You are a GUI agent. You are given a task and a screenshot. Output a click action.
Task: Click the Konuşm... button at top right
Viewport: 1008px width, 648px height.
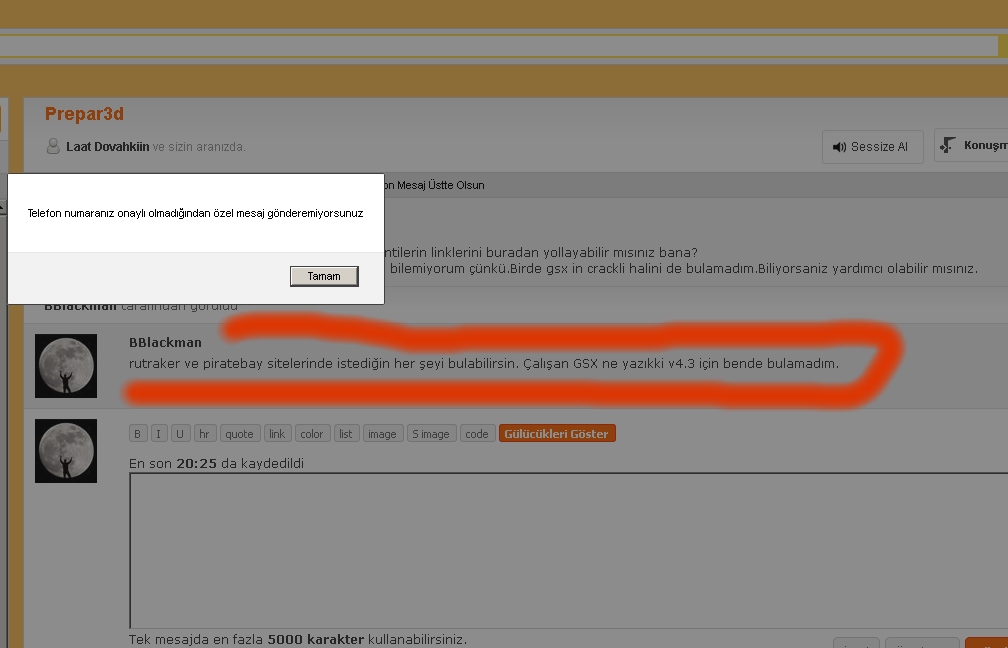pos(972,145)
